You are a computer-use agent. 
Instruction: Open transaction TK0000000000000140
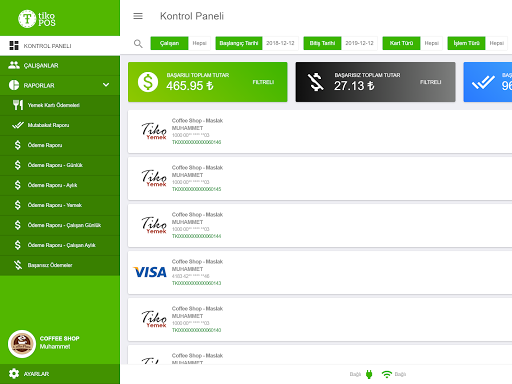(x=196, y=330)
